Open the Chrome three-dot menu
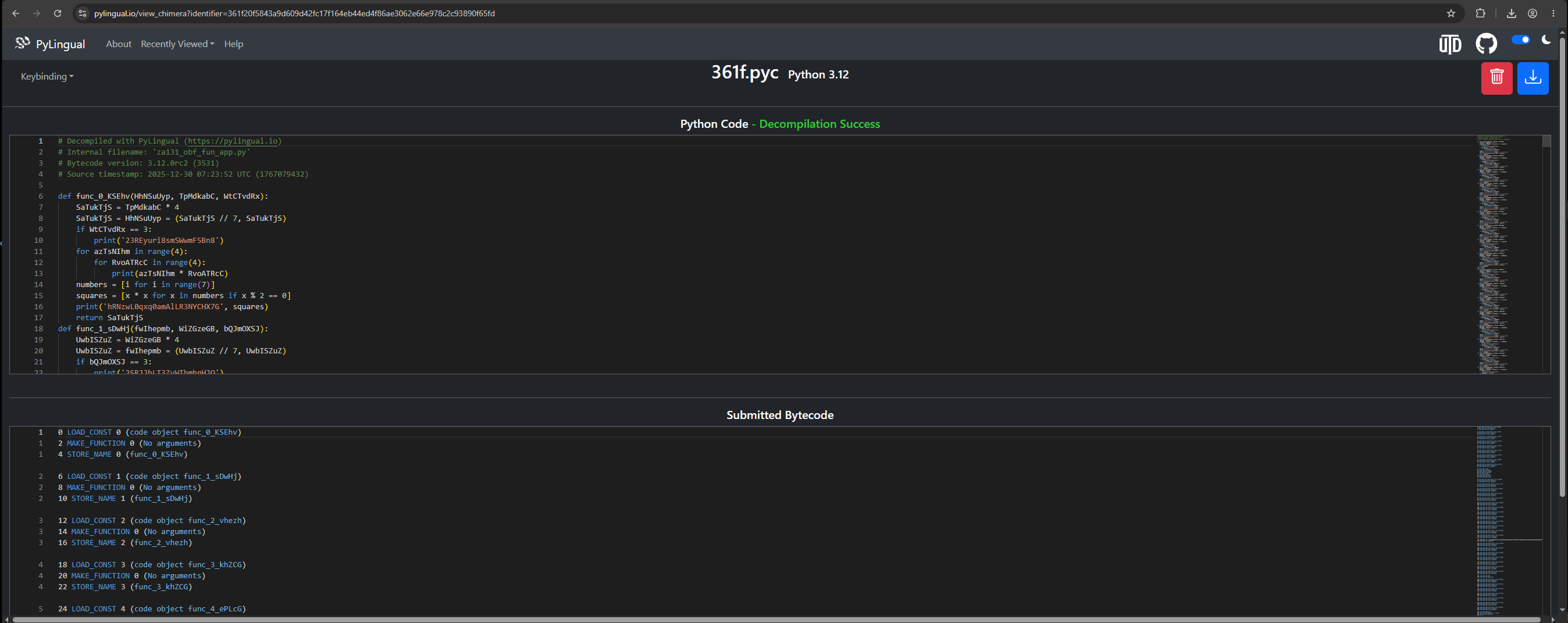Viewport: 1568px width, 623px height. tap(1553, 13)
